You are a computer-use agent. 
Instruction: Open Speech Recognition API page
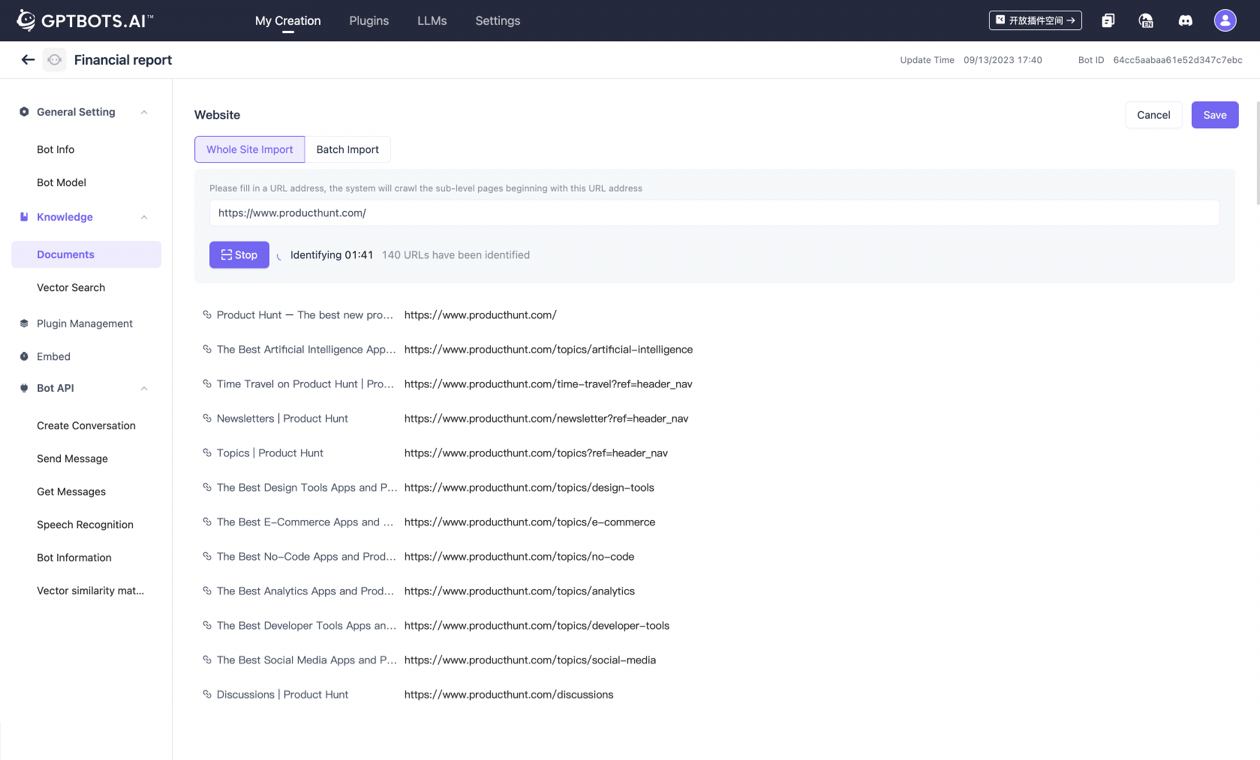(86, 525)
